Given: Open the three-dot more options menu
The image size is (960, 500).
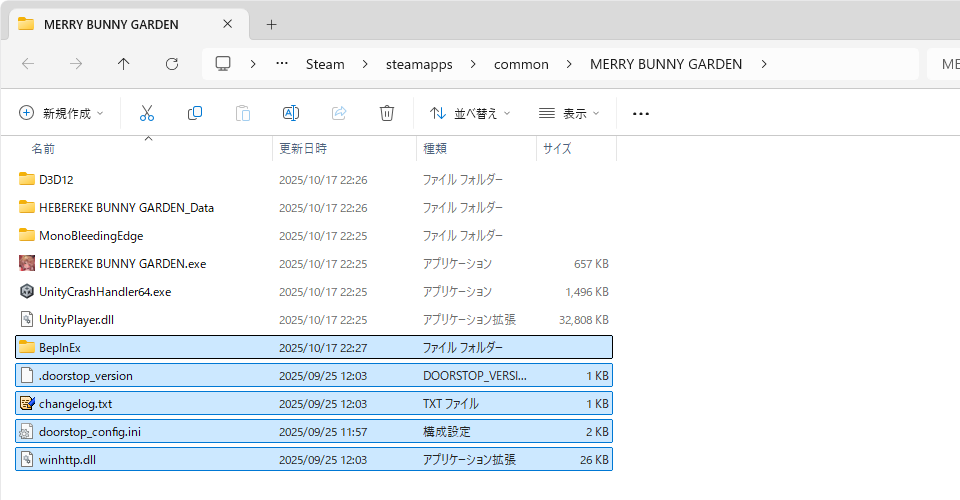Looking at the screenshot, I should [641, 114].
